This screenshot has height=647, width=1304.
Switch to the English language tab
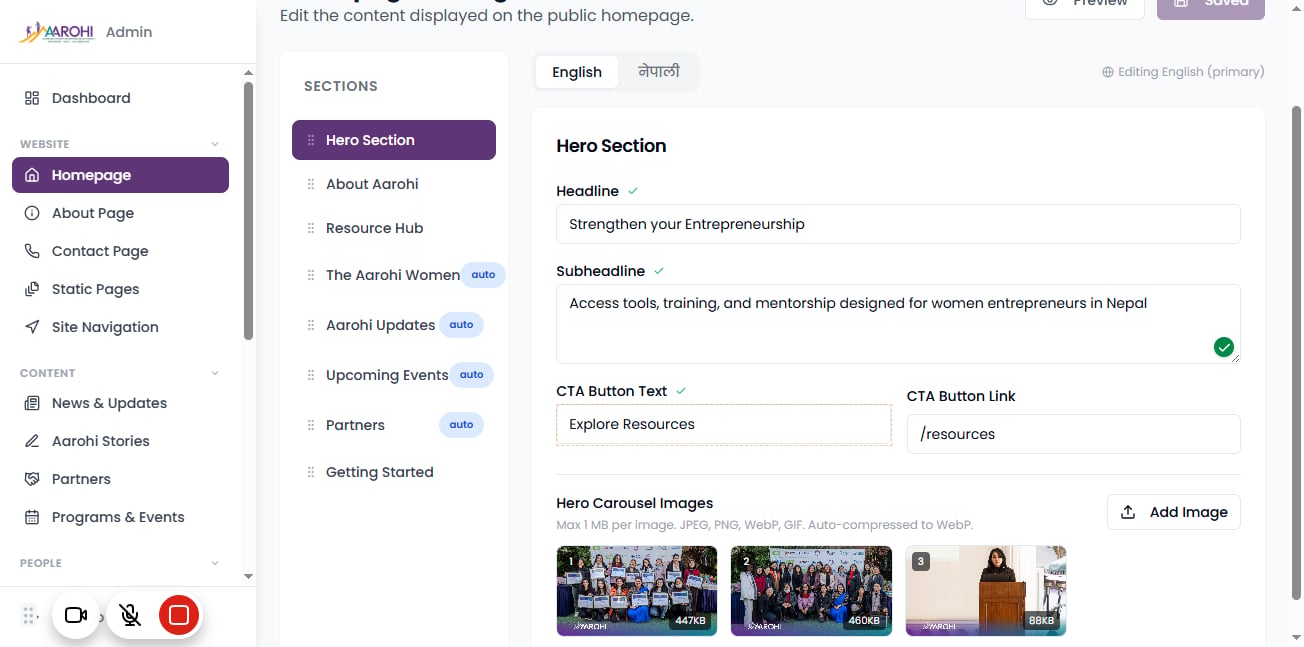(577, 72)
